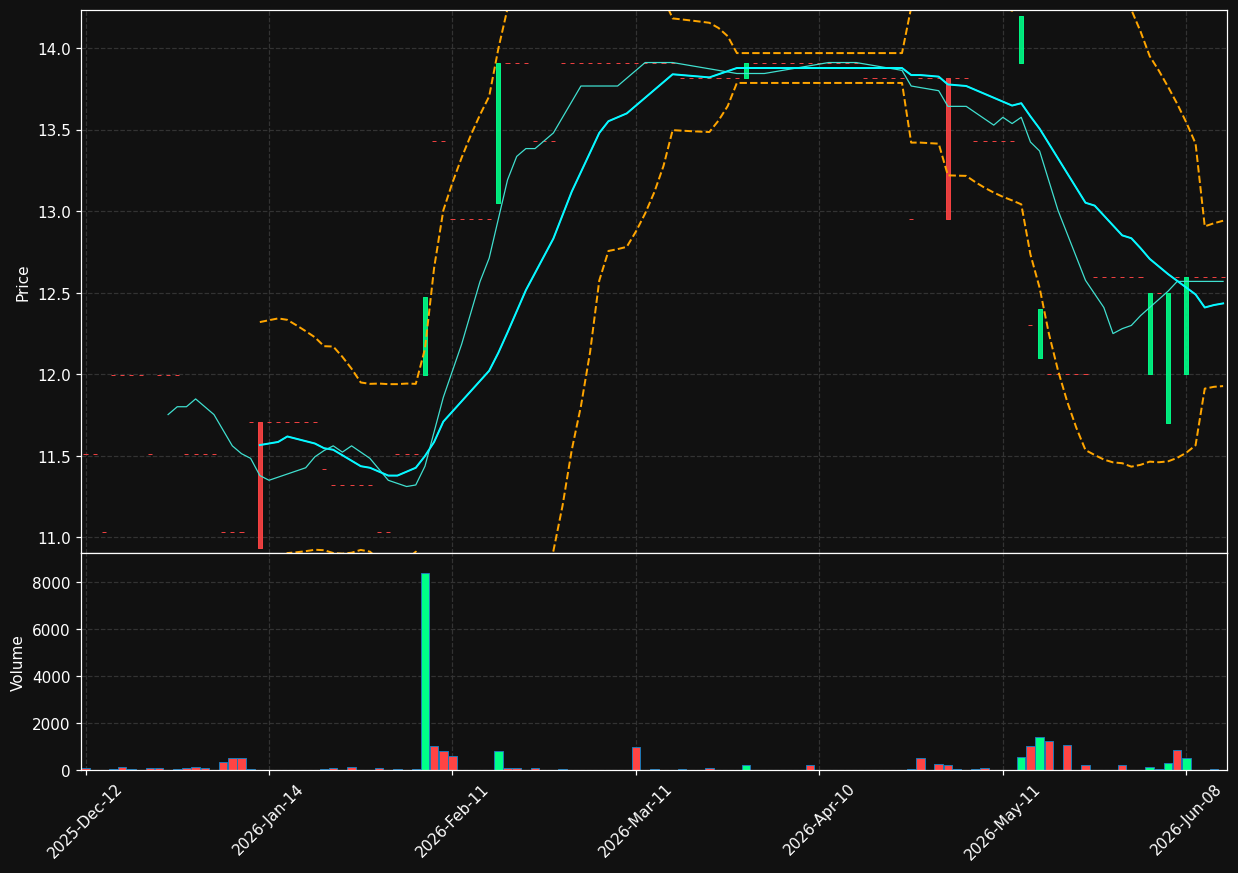Click the 2026-May-11 date label

[x=1003, y=821]
